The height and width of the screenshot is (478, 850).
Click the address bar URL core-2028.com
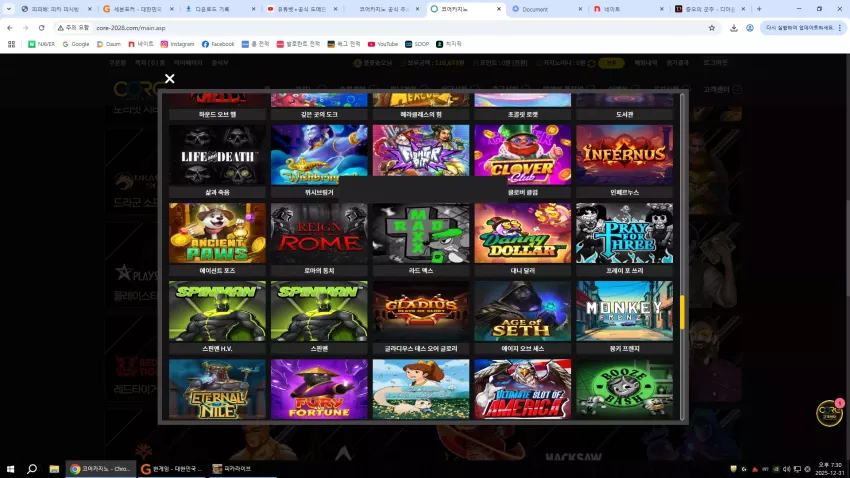coord(131,28)
